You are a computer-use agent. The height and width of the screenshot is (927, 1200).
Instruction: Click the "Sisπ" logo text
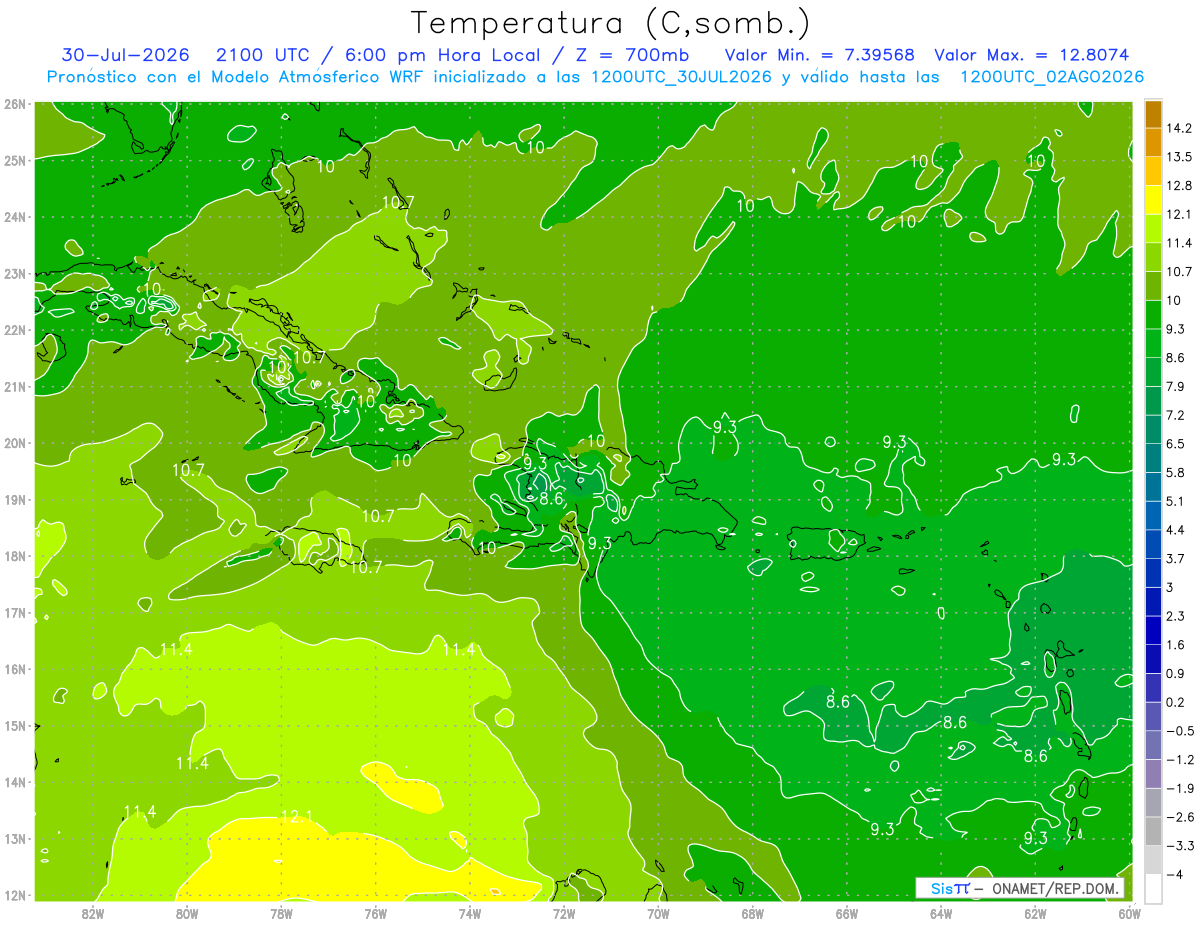click(949, 888)
